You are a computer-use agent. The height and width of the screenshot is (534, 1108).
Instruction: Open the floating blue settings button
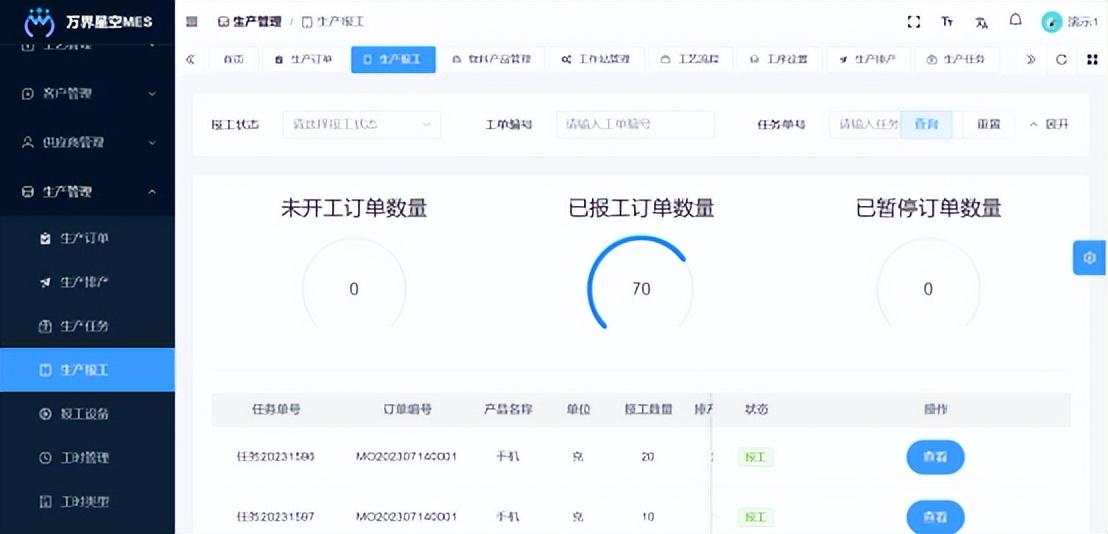[x=1090, y=258]
